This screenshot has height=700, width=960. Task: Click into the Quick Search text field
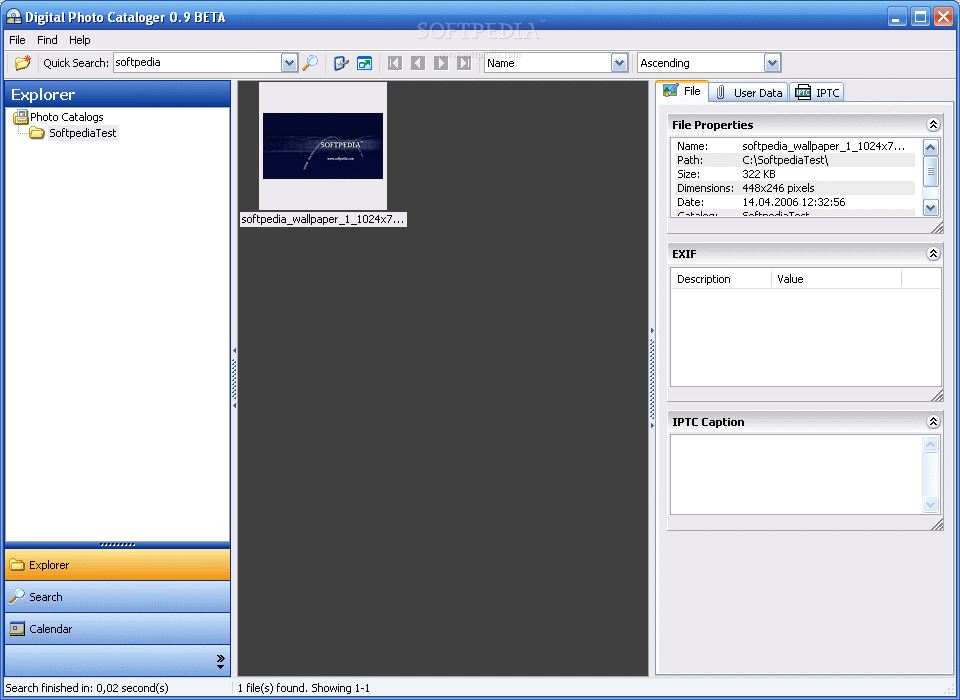[x=198, y=62]
